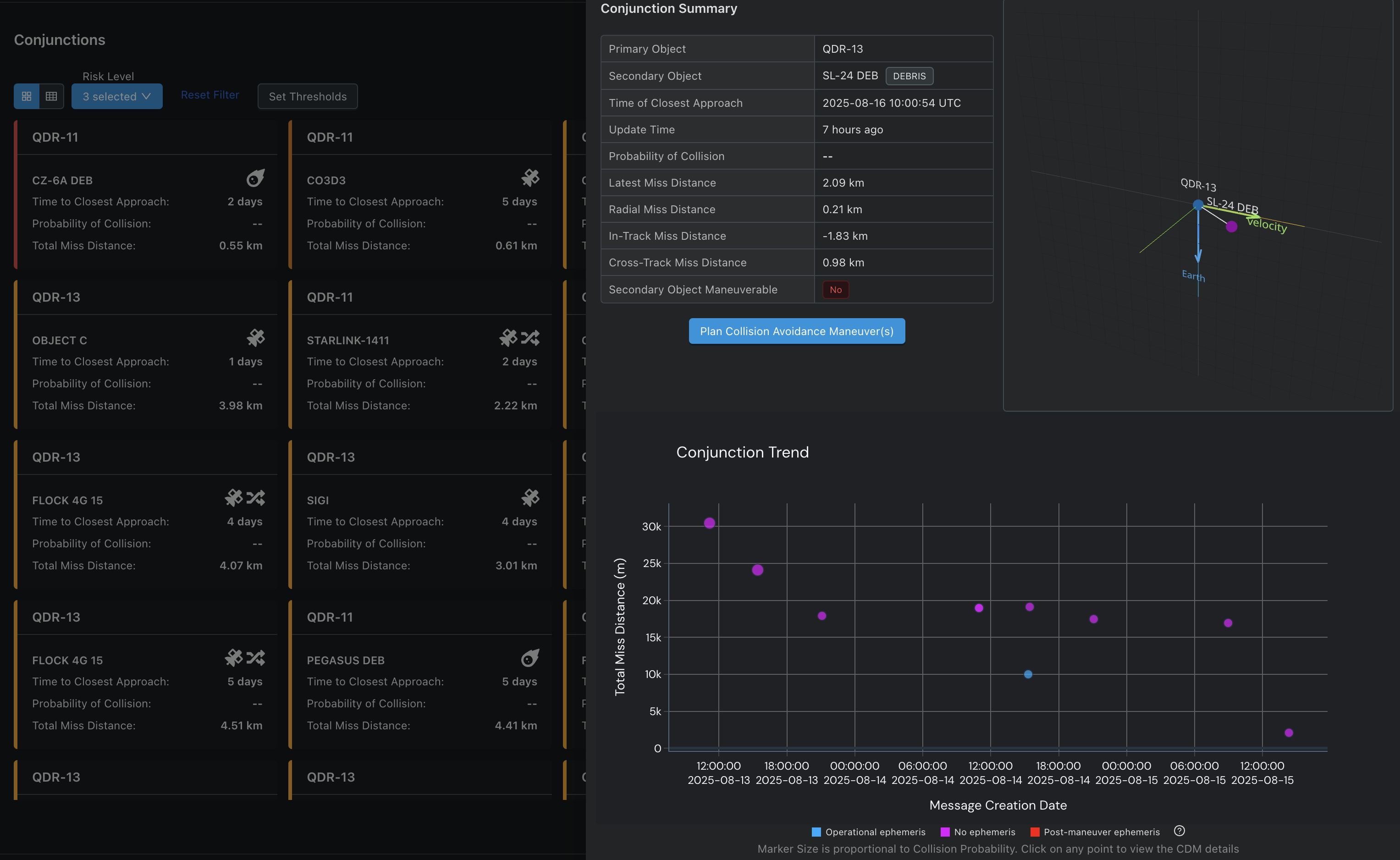1400x860 pixels.
Task: Open the Risk Level dropdown
Action: tap(116, 96)
